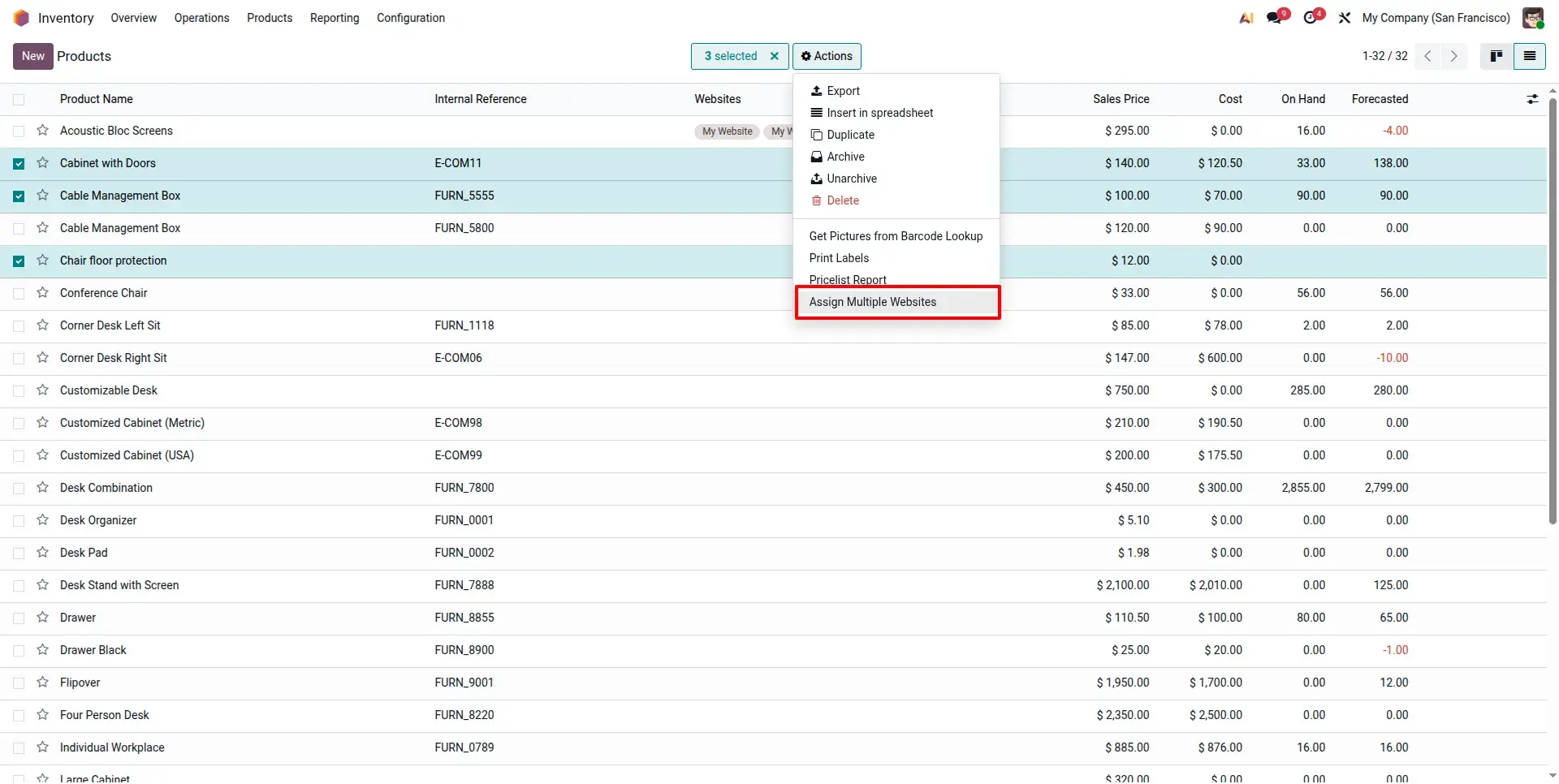The width and height of the screenshot is (1559, 784).
Task: Open the Actions dropdown
Action: click(x=827, y=56)
